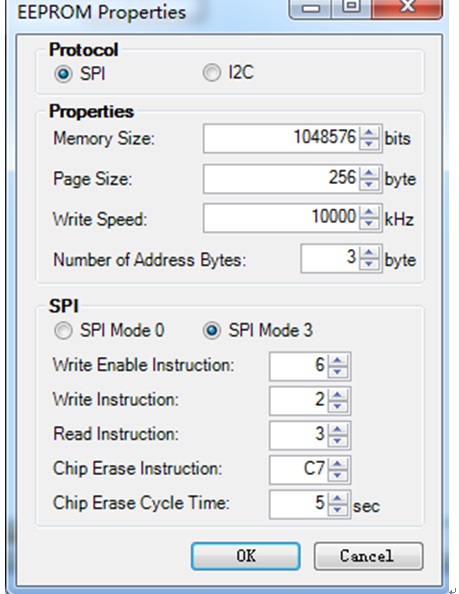The image size is (459, 594).
Task: Increase Read Instruction value
Action: click(338, 429)
